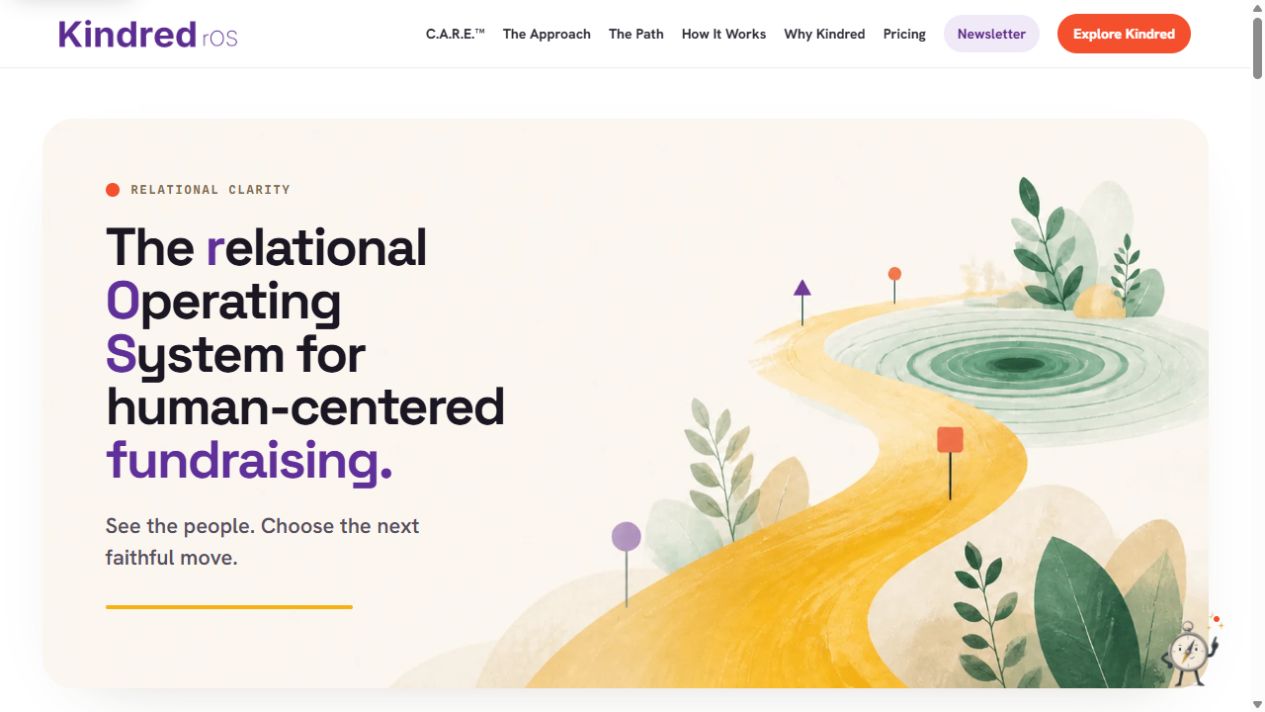Click the scrollbar up arrow
The image size is (1265, 712).
[x=1257, y=8]
